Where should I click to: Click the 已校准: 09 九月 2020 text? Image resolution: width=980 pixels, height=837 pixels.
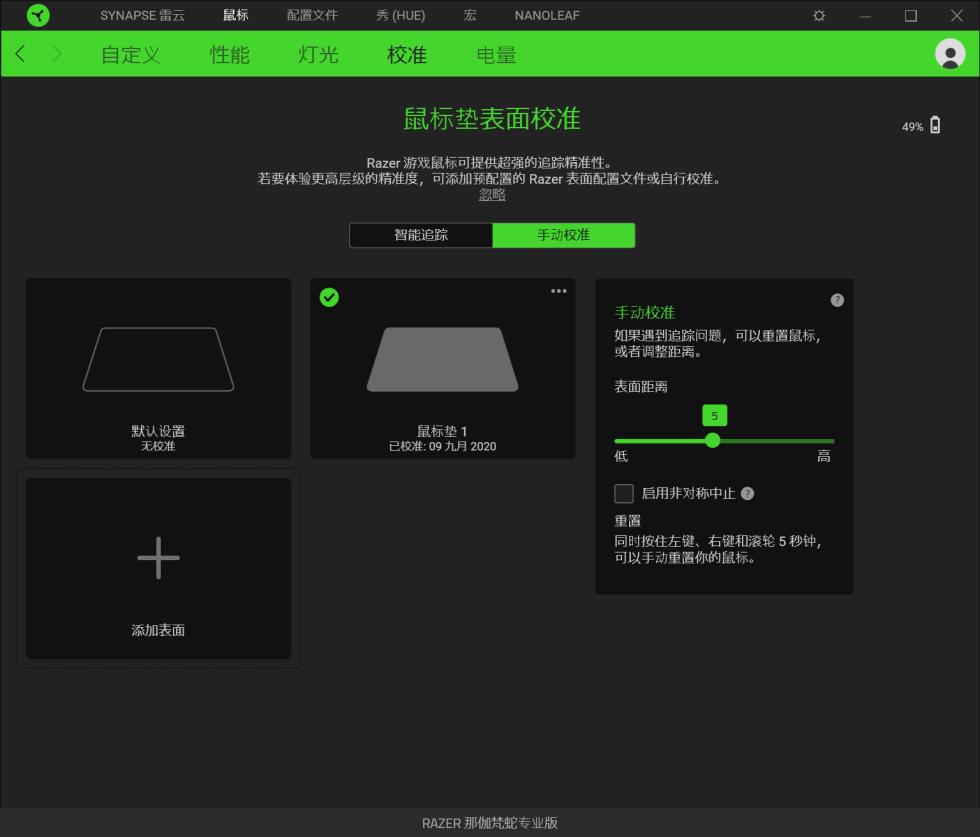click(x=442, y=446)
